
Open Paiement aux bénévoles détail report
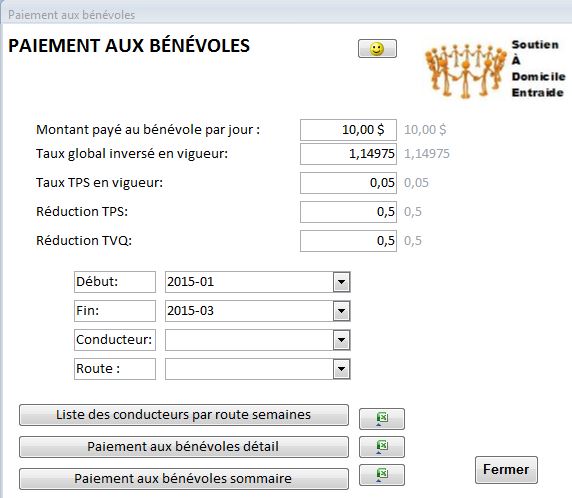pos(183,447)
